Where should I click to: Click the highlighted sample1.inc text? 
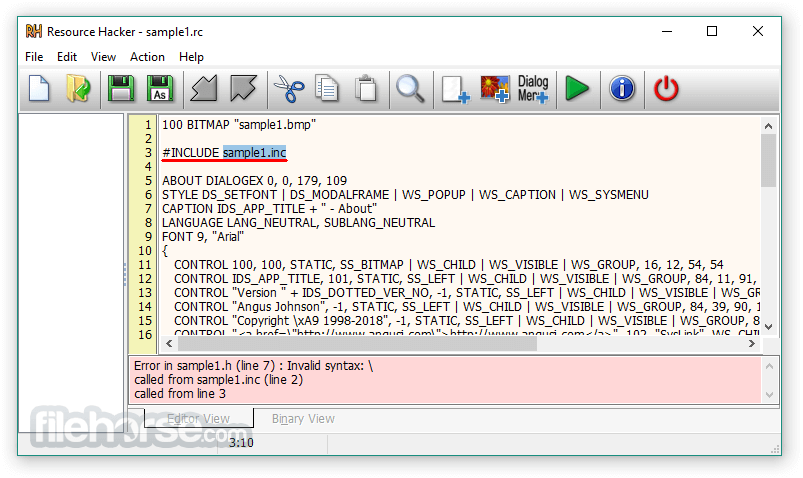(255, 153)
